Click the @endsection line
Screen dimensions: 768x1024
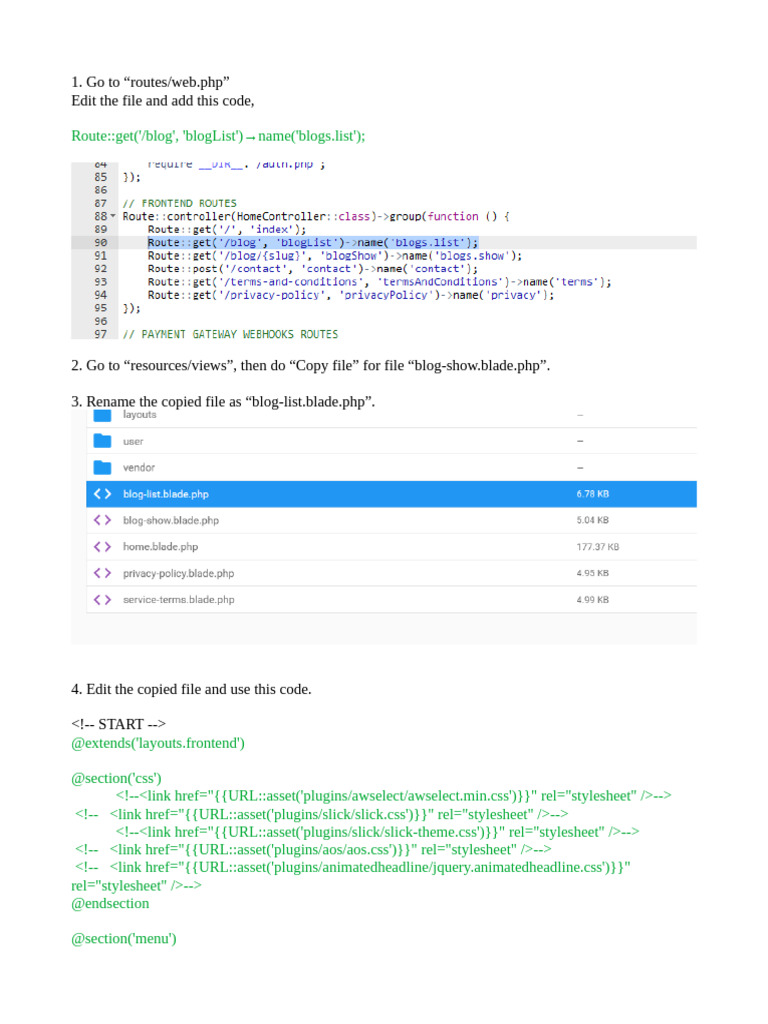[110, 903]
